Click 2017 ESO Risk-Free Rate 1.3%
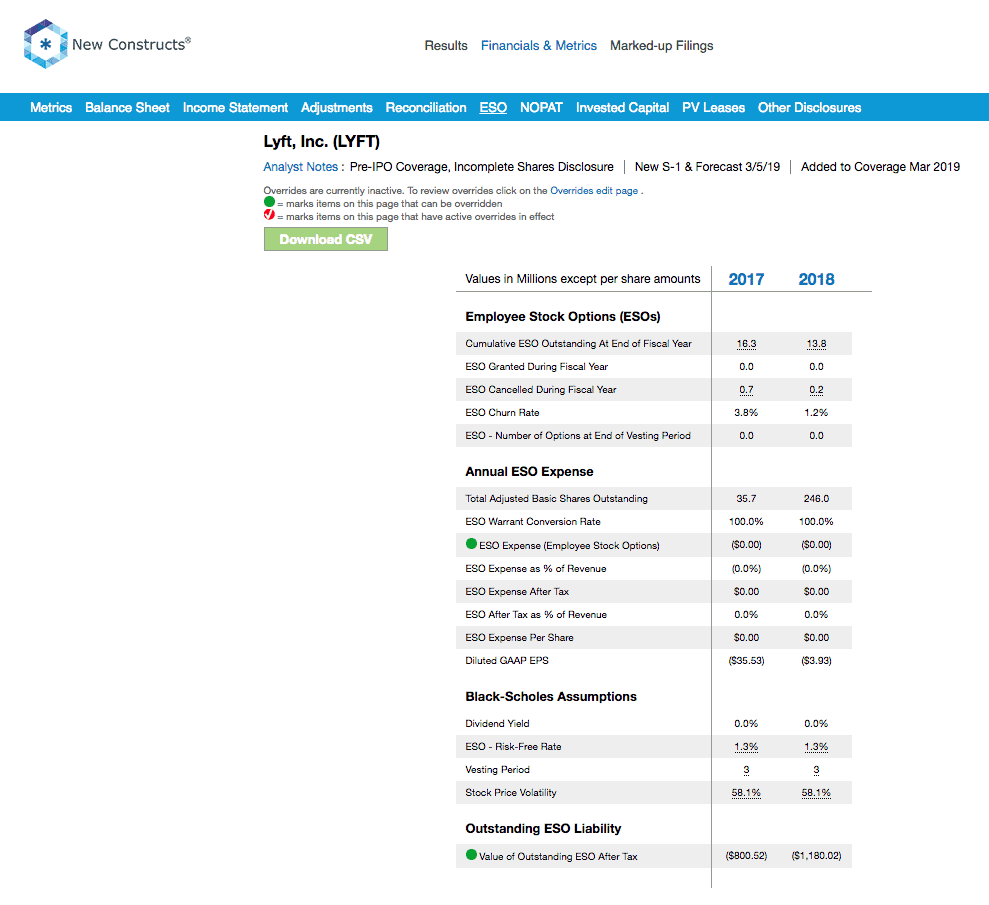The image size is (989, 905). [746, 747]
